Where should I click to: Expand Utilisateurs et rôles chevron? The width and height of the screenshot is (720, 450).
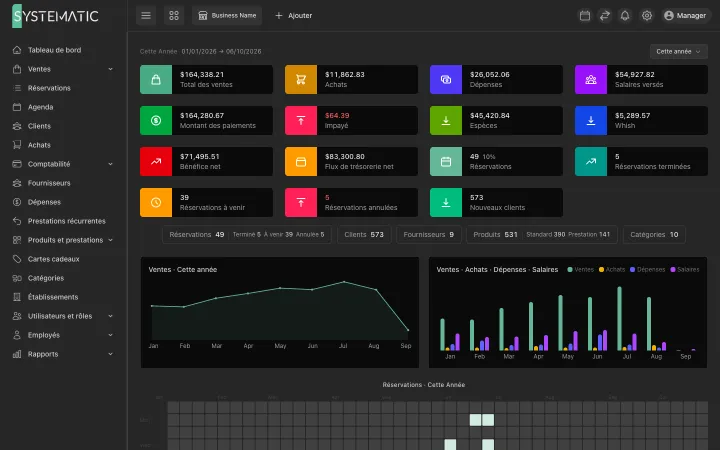[x=110, y=316]
